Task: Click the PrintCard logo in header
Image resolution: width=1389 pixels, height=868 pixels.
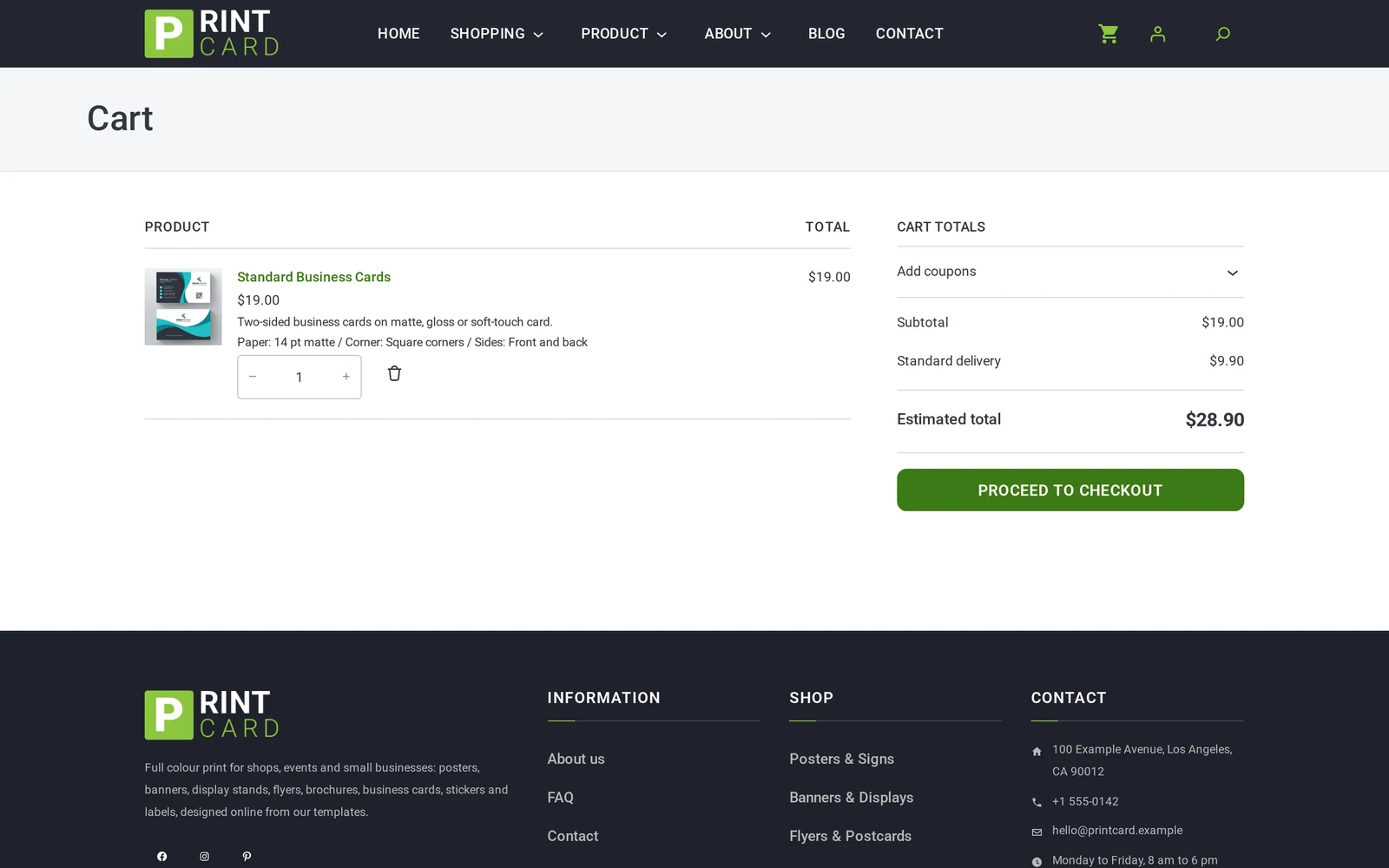Action: click(x=212, y=34)
